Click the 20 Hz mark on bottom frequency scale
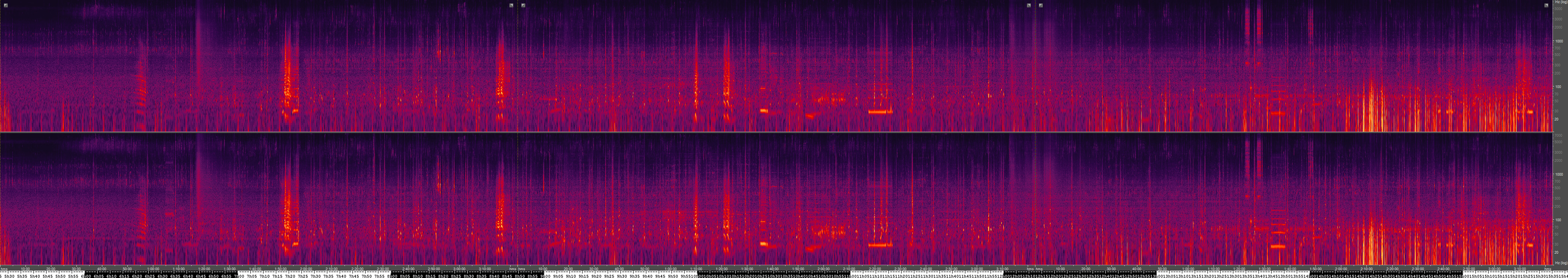The height and width of the screenshot is (278, 1568). [x=1557, y=252]
